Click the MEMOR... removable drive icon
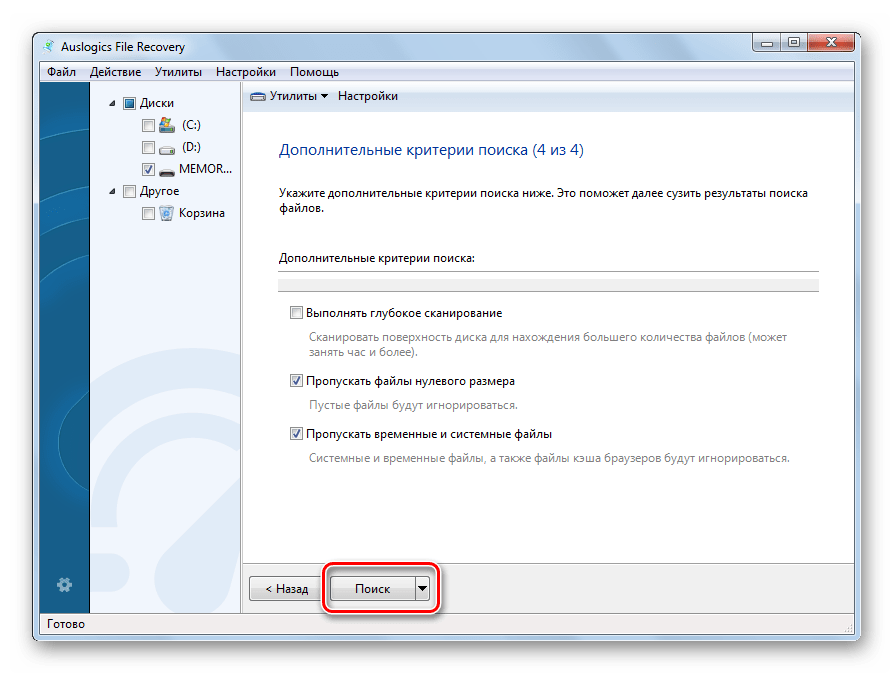The width and height of the screenshot is (894, 674). point(167,171)
